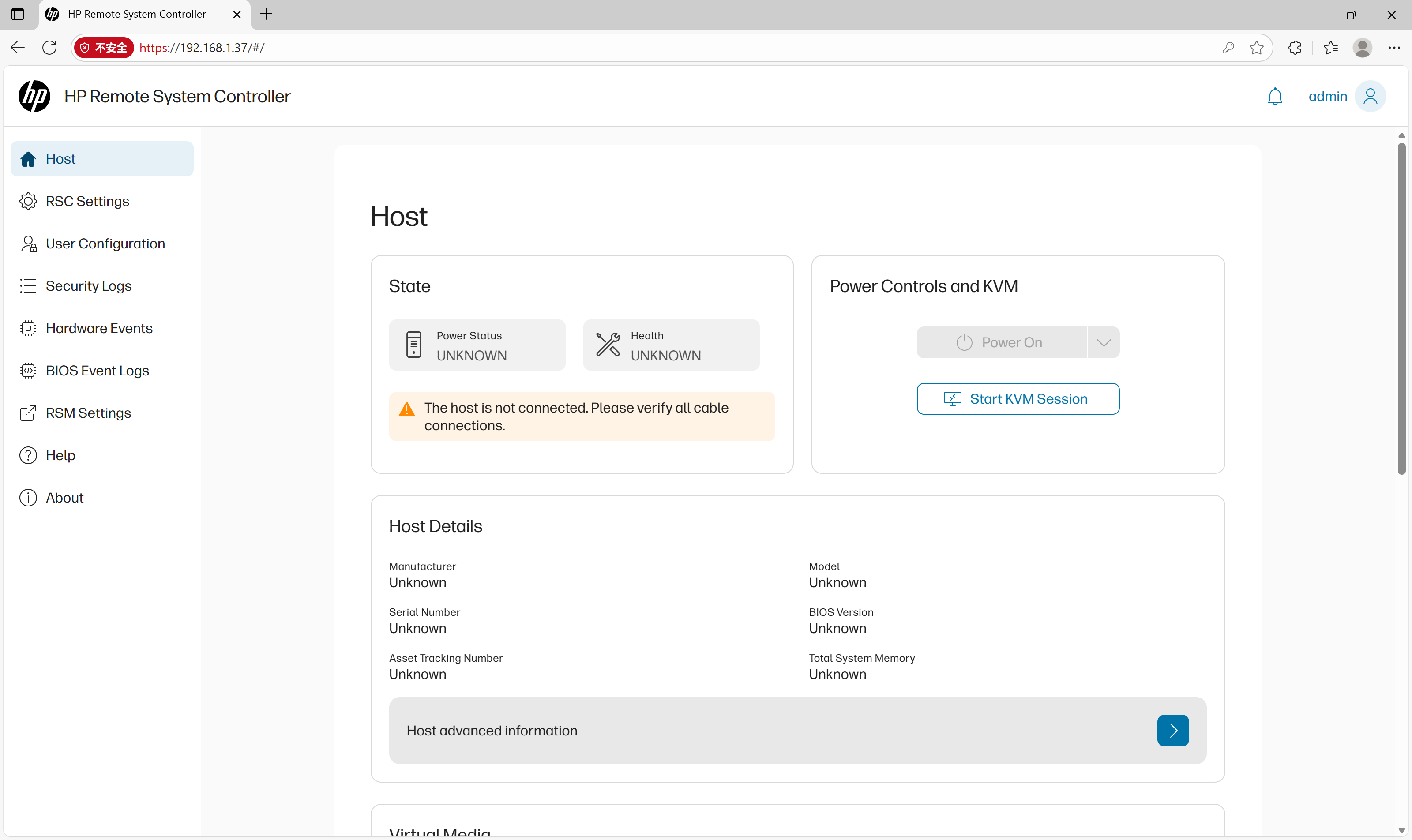The height and width of the screenshot is (840, 1412).
Task: Expand the Power On dropdown arrow
Action: (x=1104, y=342)
